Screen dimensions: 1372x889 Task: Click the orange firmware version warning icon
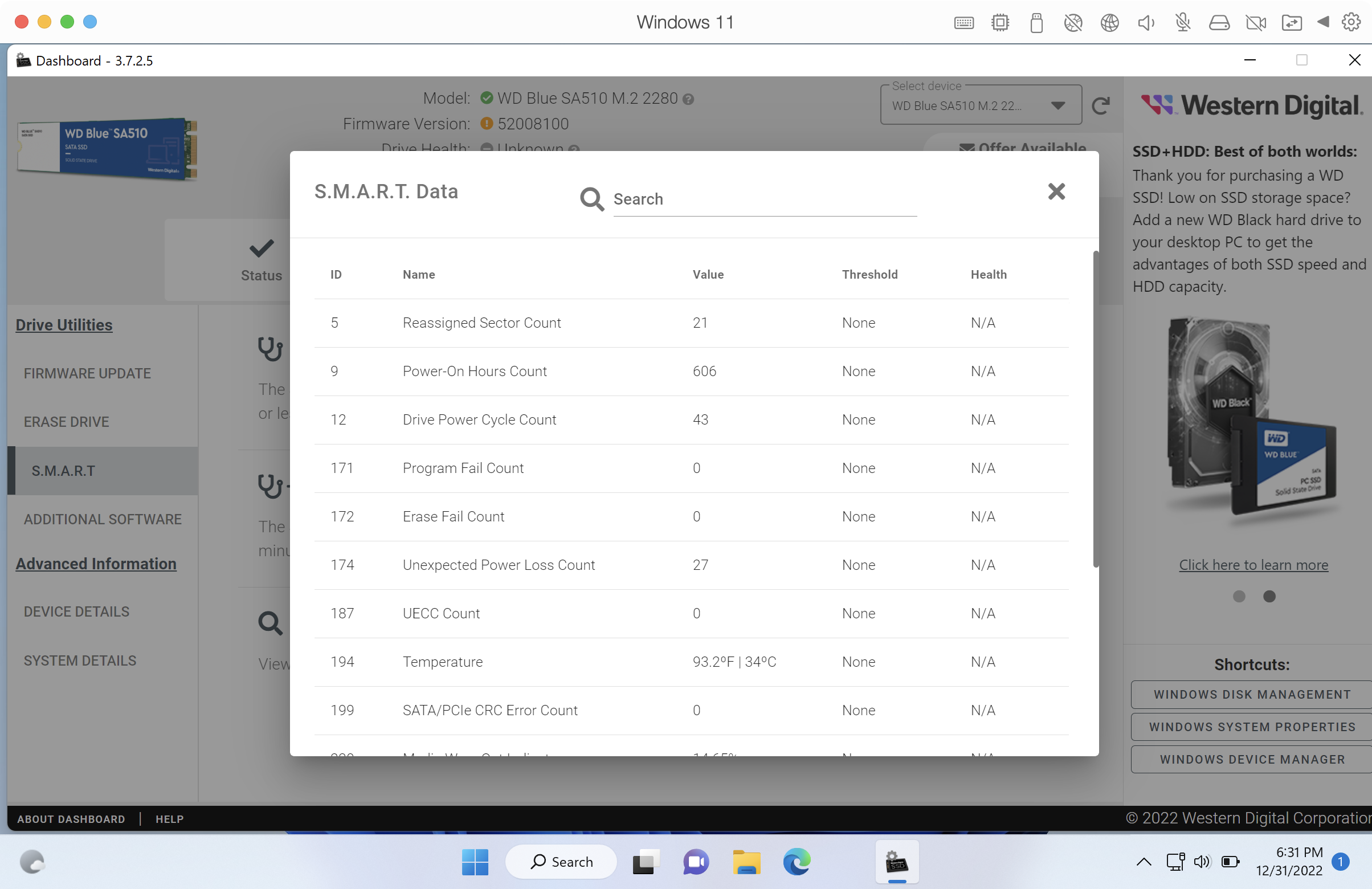click(x=486, y=123)
